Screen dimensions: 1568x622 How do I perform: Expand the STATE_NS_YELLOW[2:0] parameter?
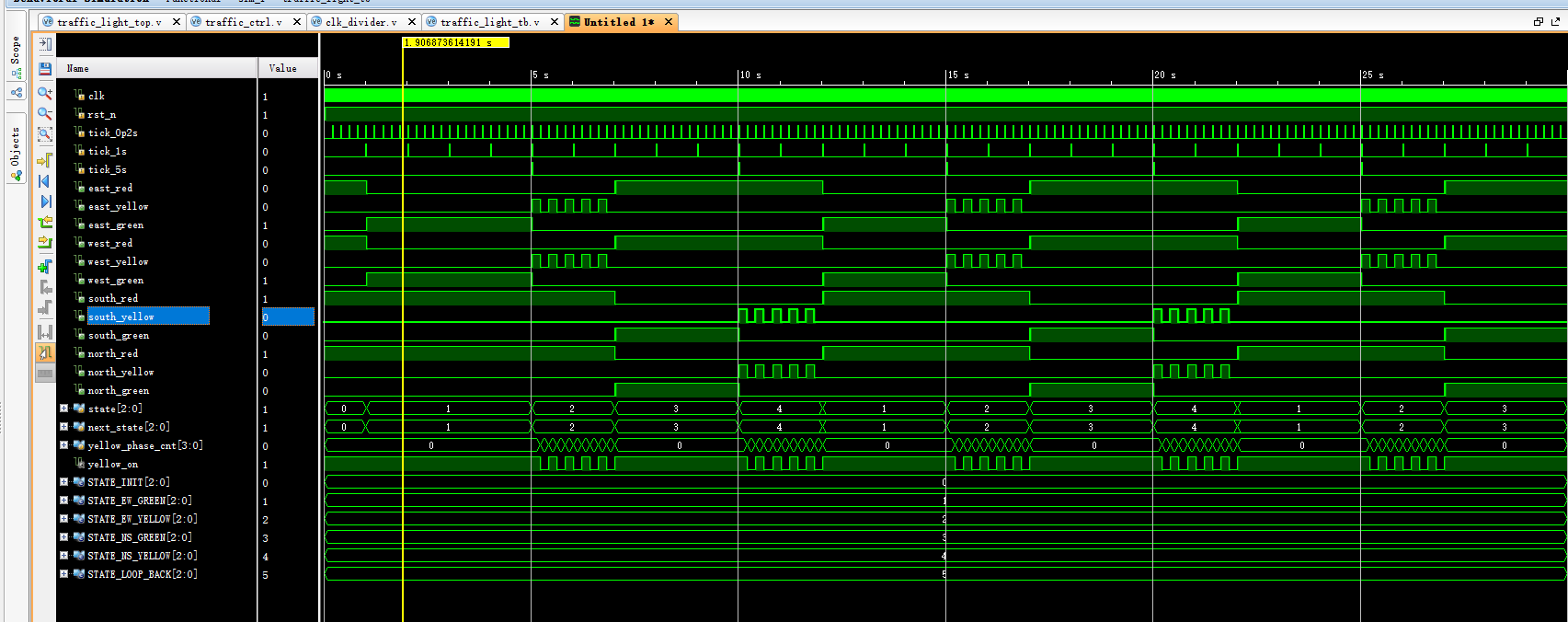pos(63,555)
